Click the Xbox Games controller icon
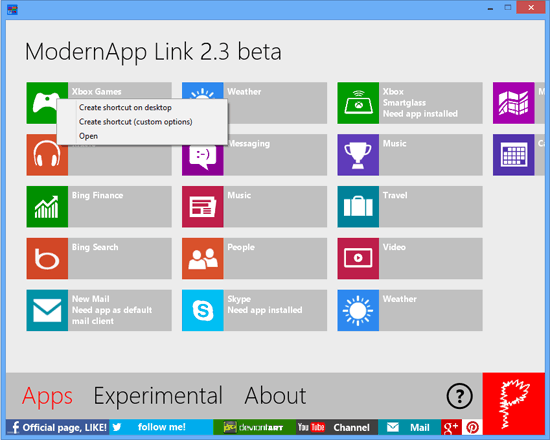This screenshot has height=440, width=550. 47,103
